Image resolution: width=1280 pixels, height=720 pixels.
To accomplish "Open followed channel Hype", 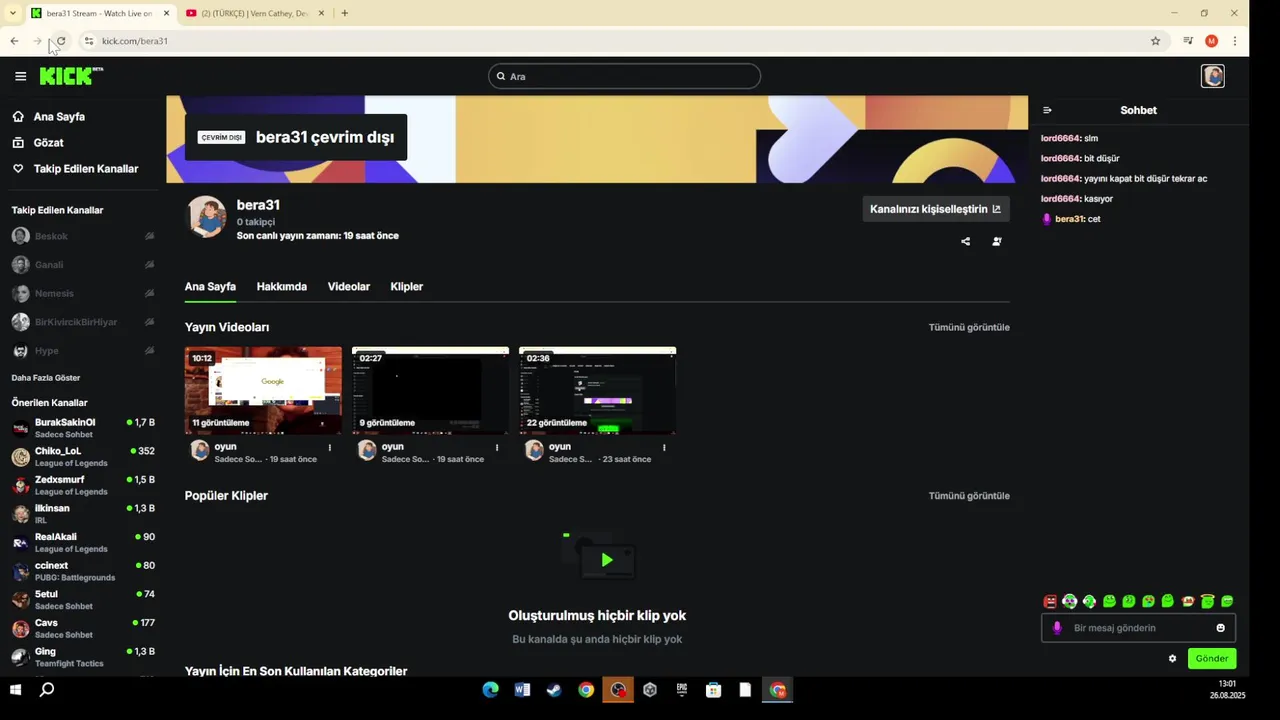I will (x=83, y=351).
